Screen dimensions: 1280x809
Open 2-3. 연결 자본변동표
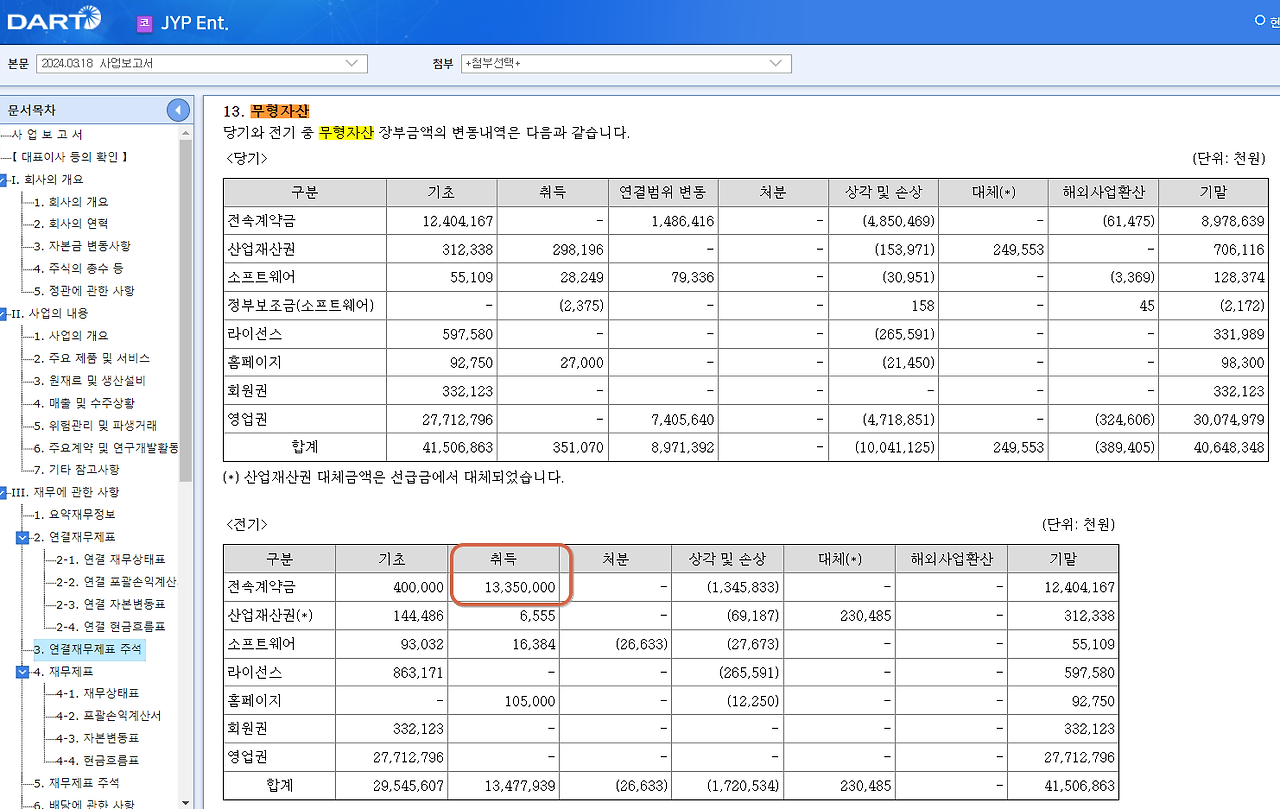(x=111, y=604)
